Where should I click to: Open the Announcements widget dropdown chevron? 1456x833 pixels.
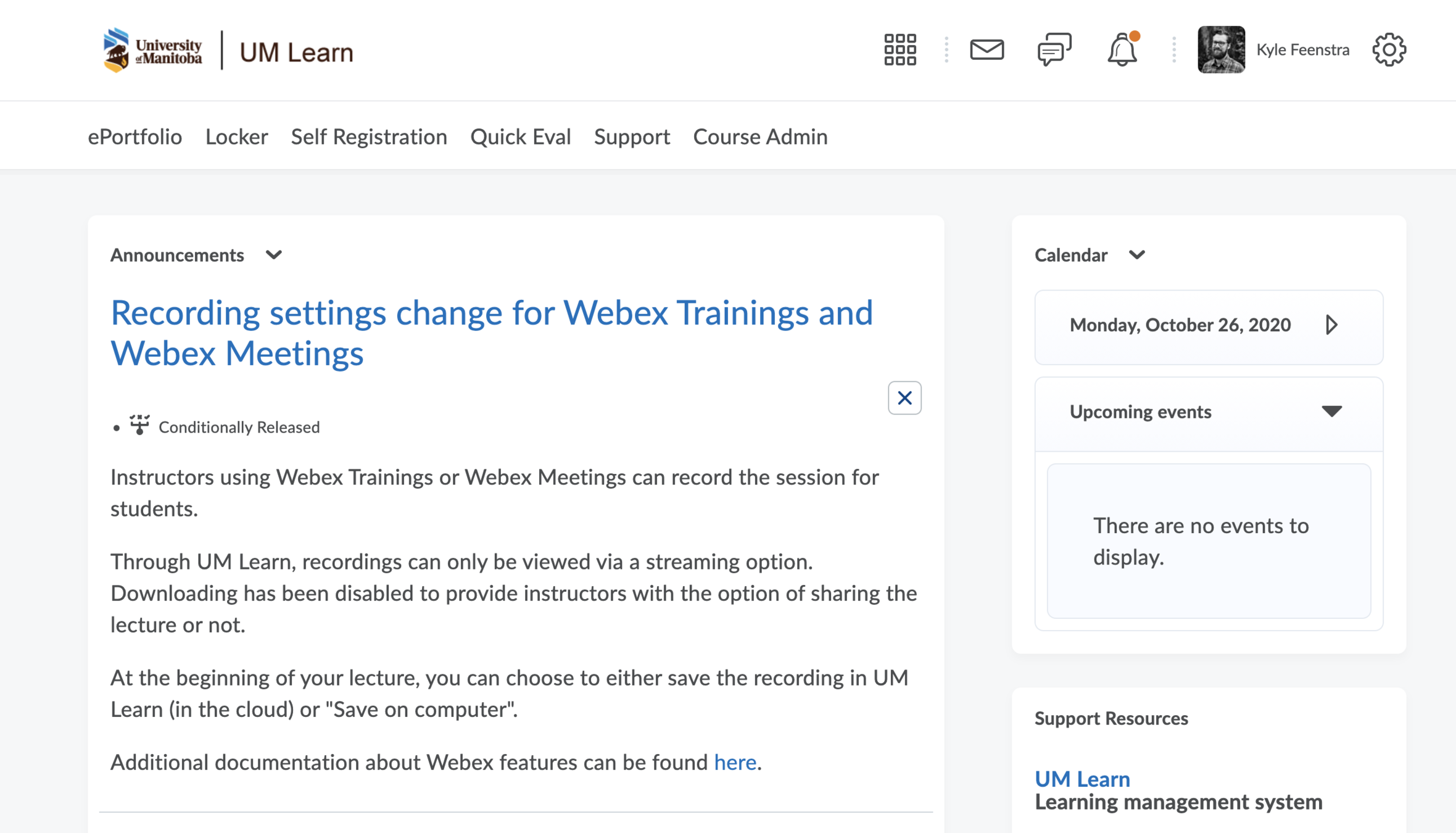point(274,255)
